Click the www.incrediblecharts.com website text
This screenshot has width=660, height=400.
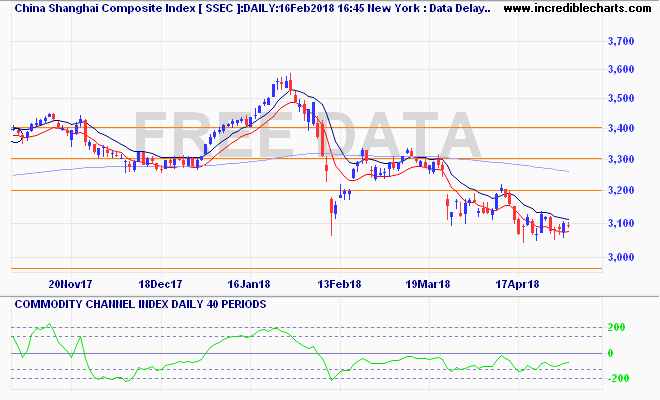click(x=578, y=8)
